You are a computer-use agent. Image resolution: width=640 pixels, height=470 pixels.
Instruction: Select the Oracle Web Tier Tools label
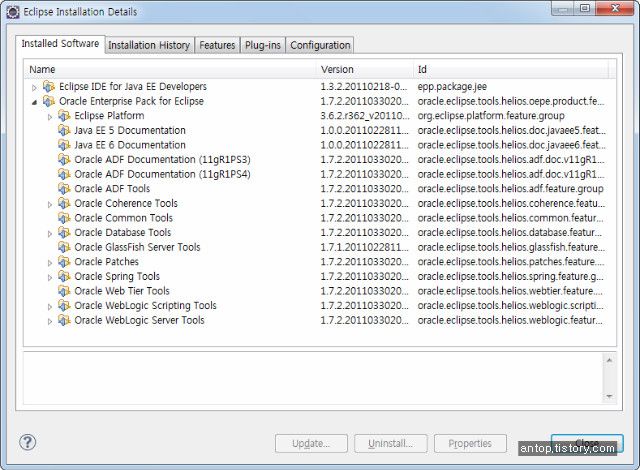point(122,291)
